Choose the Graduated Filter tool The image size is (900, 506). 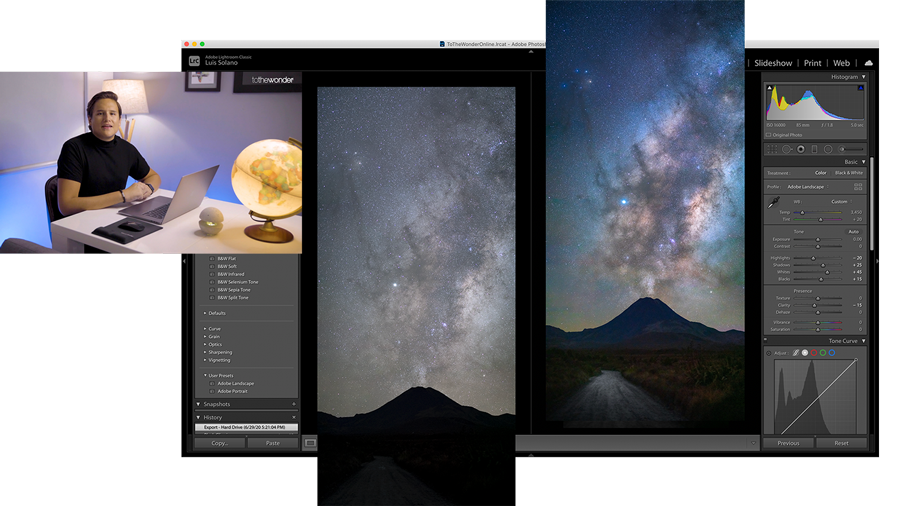(814, 149)
